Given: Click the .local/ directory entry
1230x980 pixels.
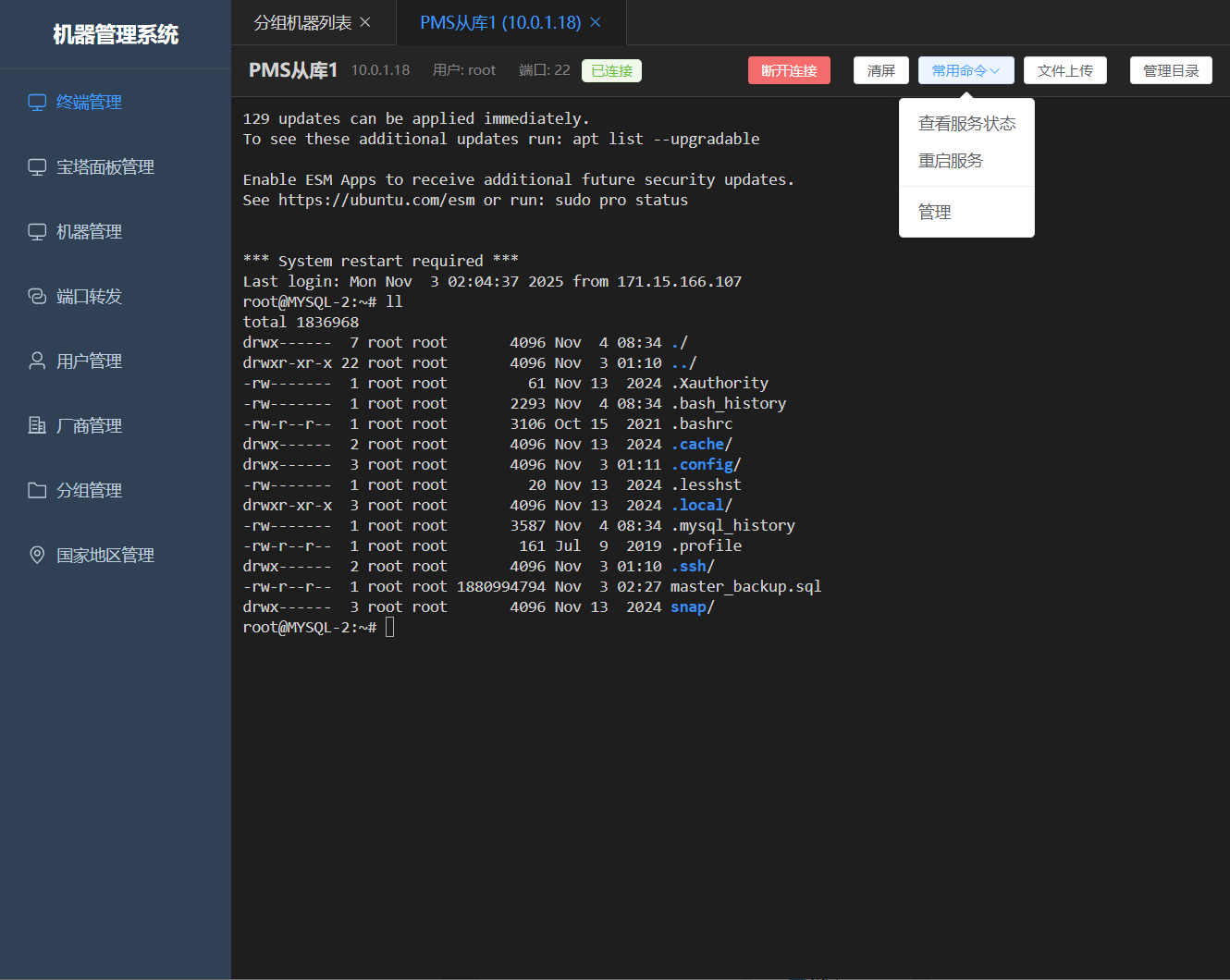Looking at the screenshot, I should pyautogui.click(x=701, y=506).
